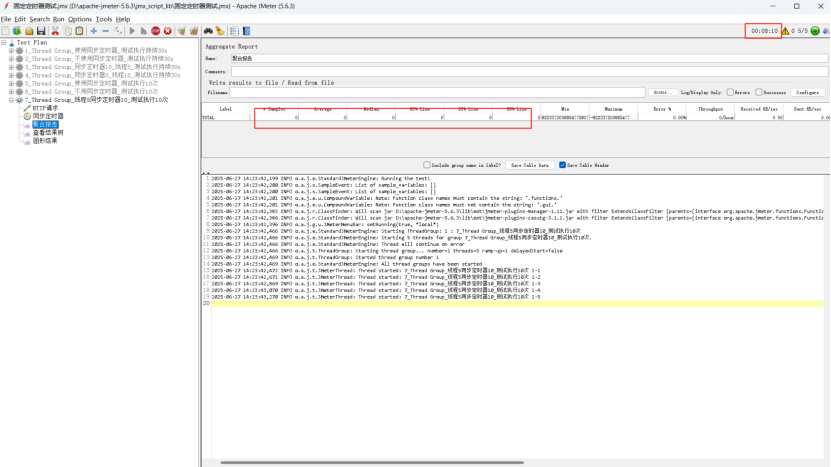Viewport: 831px width, 467px height.
Task: Click the blue plus Add icon
Action: 94,31
